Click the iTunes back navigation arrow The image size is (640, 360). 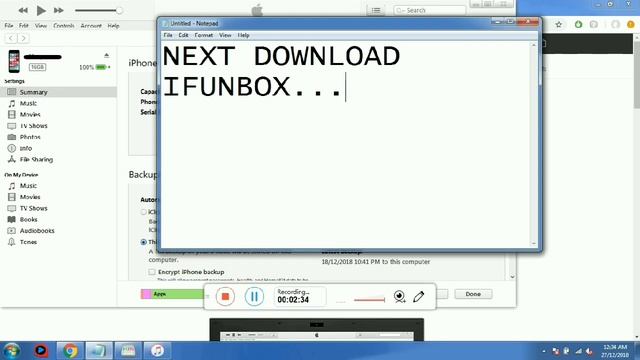coord(11,38)
